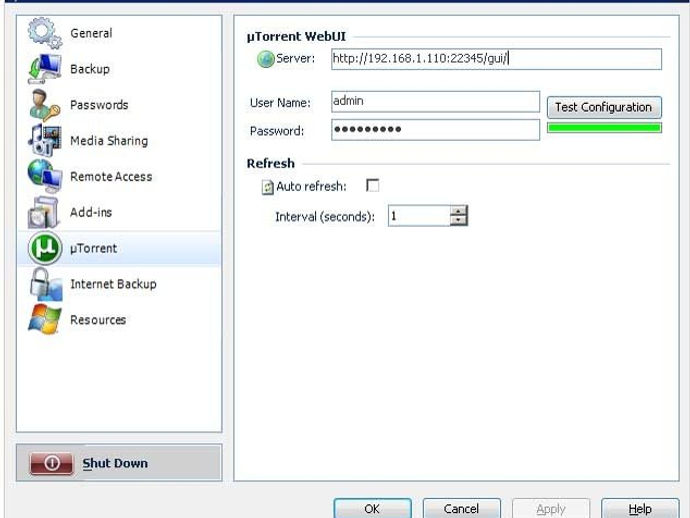Click the globe icon beside Server
Image resolution: width=690 pixels, height=518 pixels.
pos(266,59)
